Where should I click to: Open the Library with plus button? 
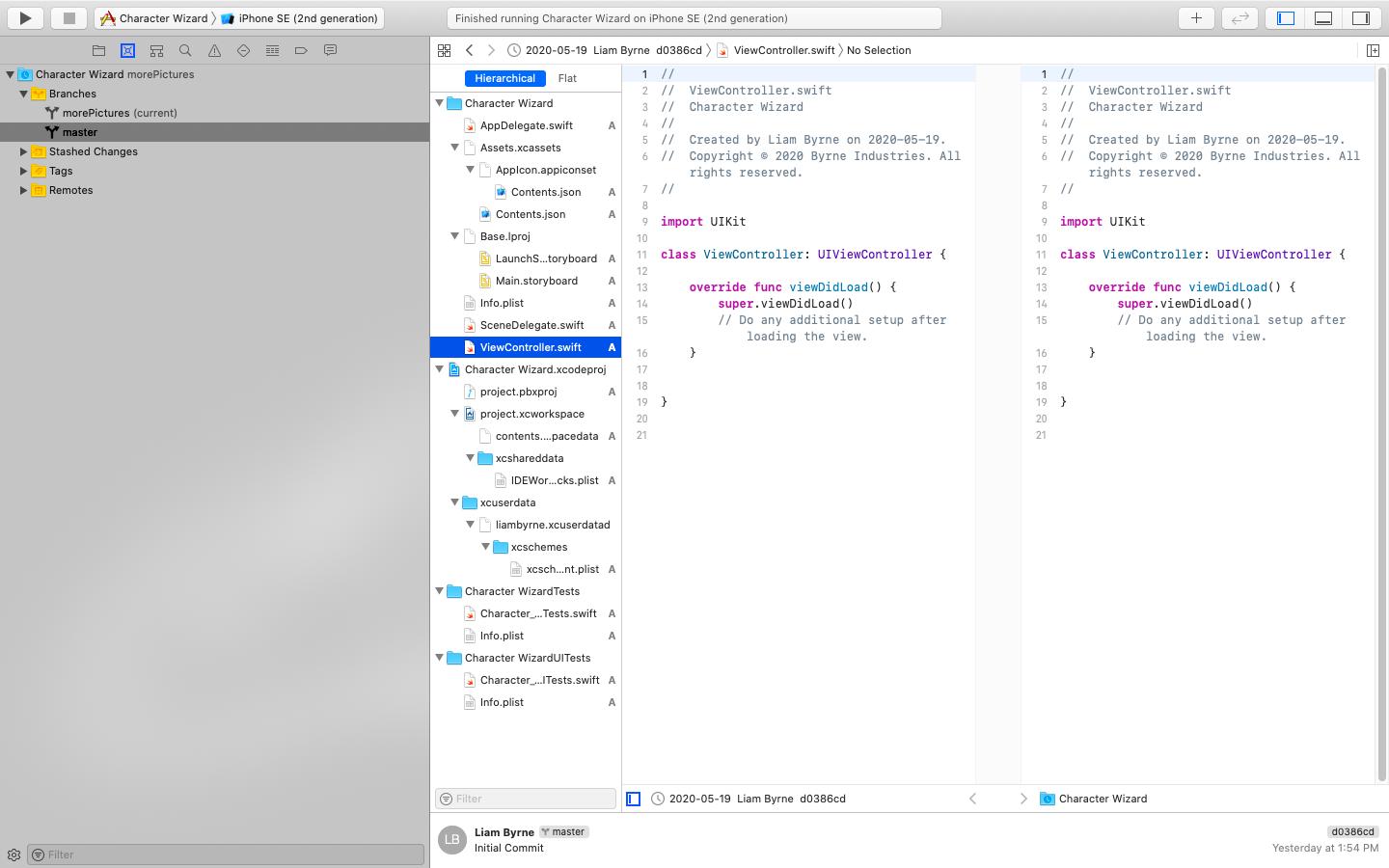tap(1196, 17)
